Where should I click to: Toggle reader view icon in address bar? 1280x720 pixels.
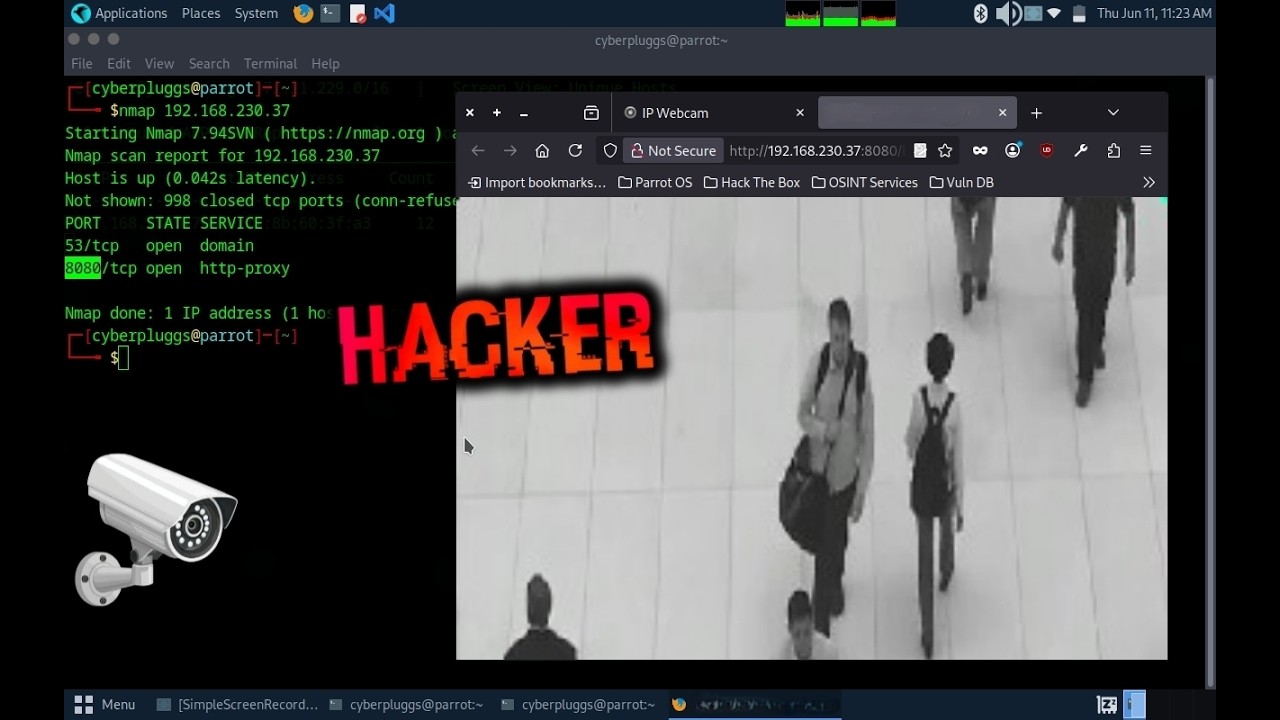(x=920, y=150)
